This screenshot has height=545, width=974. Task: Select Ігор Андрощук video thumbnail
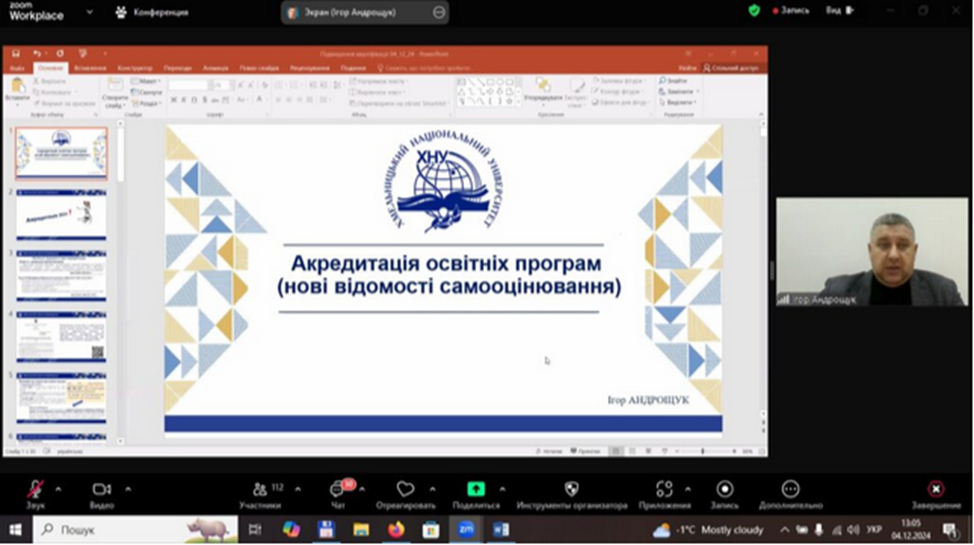pos(872,252)
